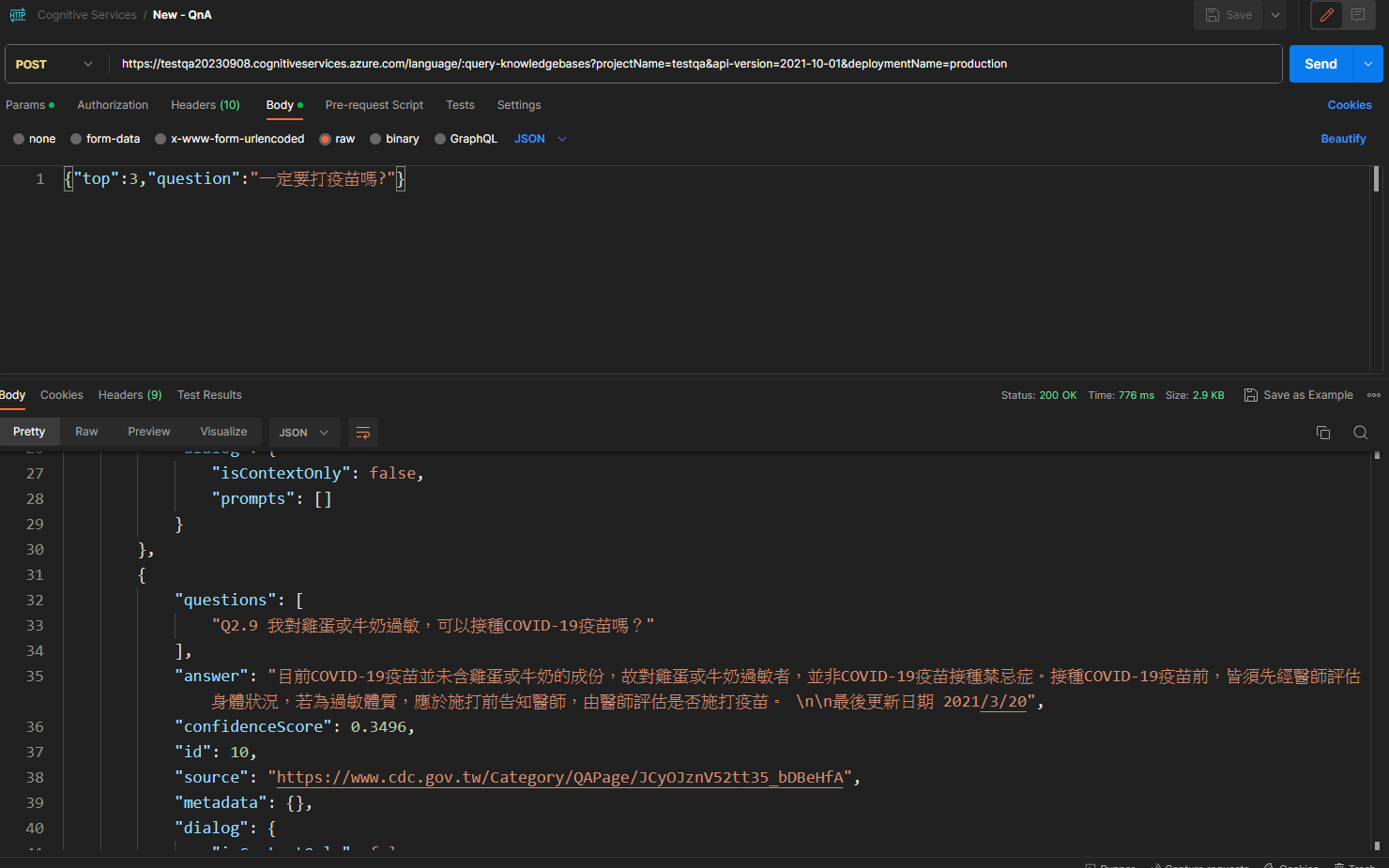The width and height of the screenshot is (1389, 868).
Task: Click the New - QnA request title
Action: coord(182,15)
